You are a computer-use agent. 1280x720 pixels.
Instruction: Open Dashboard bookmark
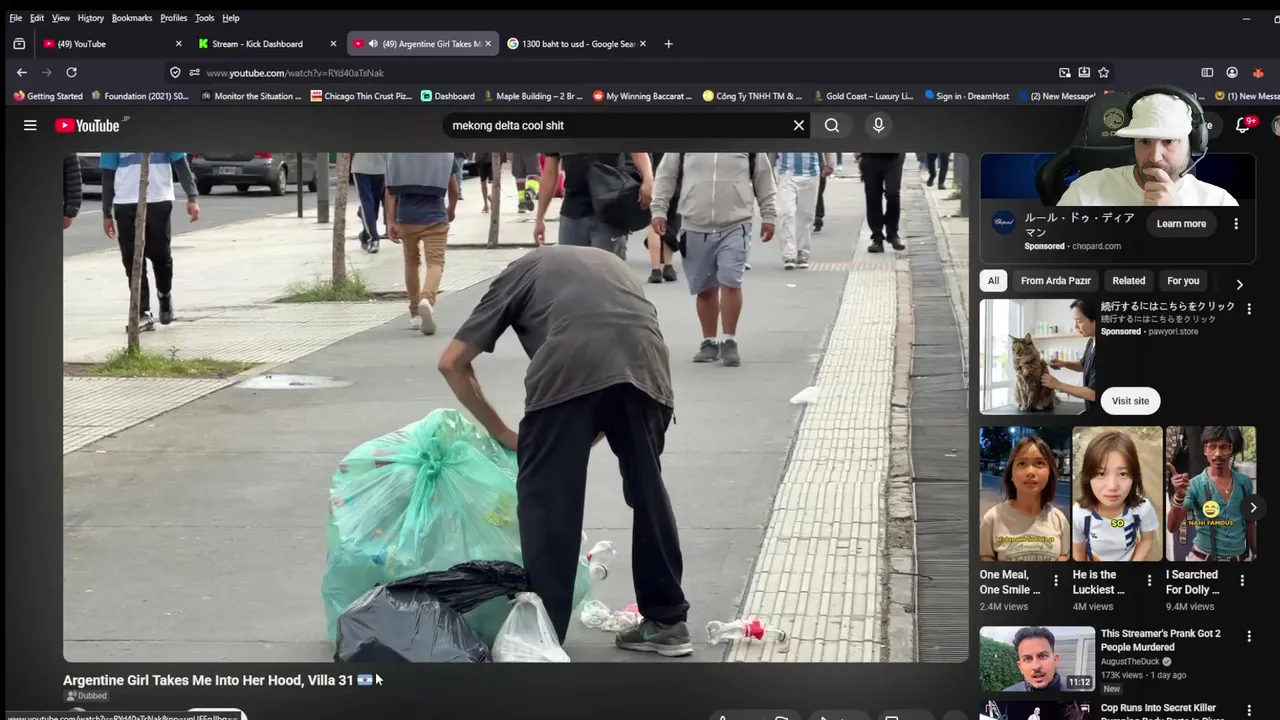pyautogui.click(x=448, y=96)
